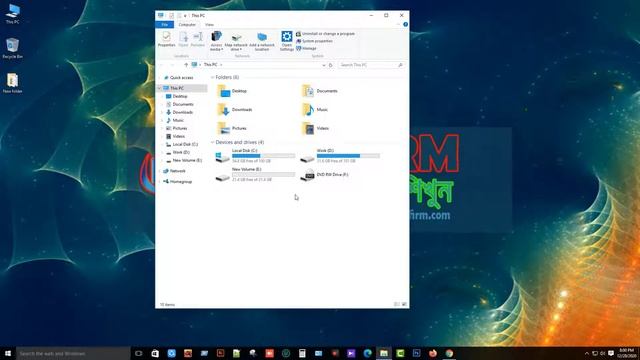Screen dimensions: 640x360
Task: Switch to the Computer ribbon tab
Action: click(187, 25)
